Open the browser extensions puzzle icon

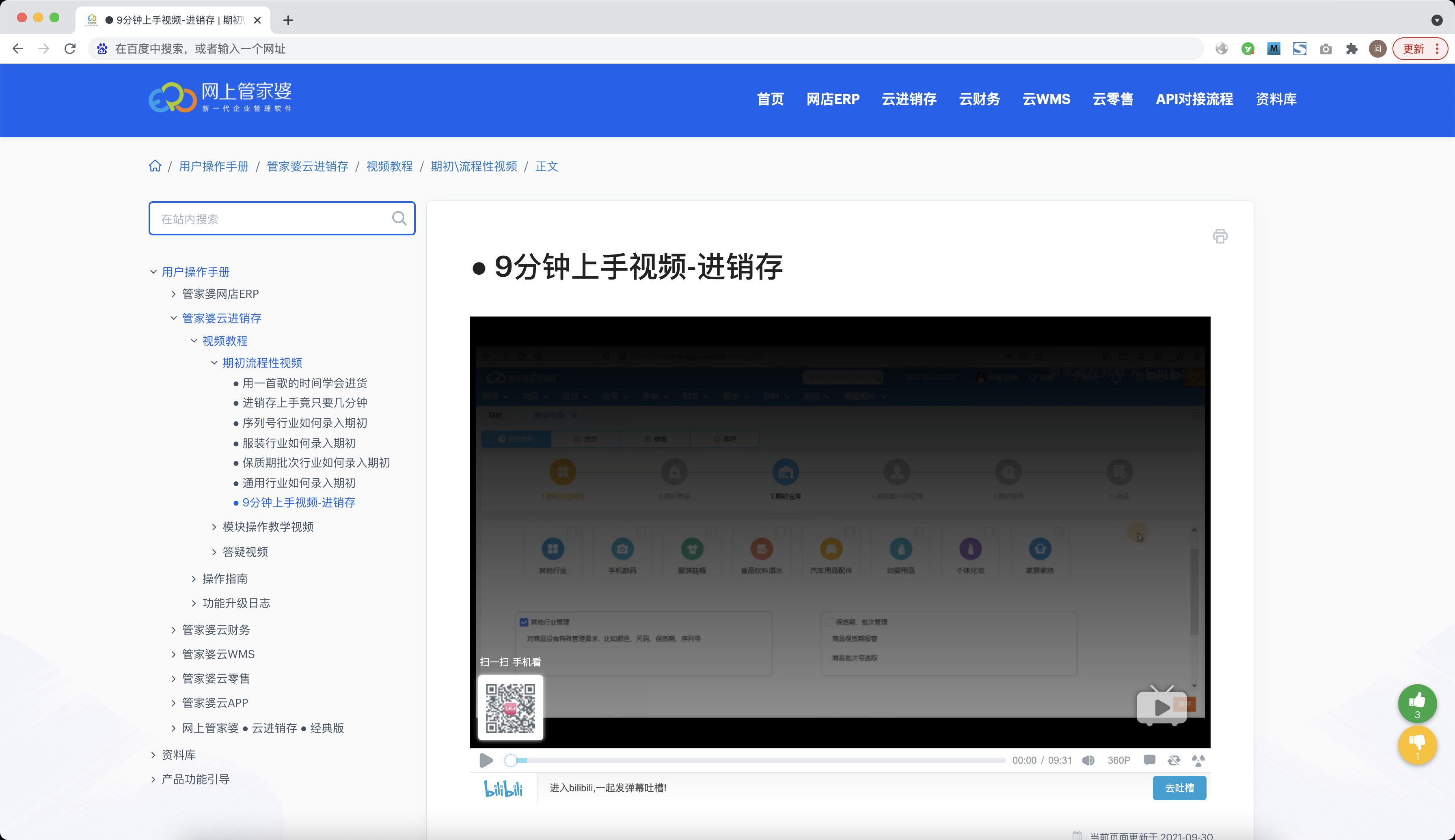1351,48
